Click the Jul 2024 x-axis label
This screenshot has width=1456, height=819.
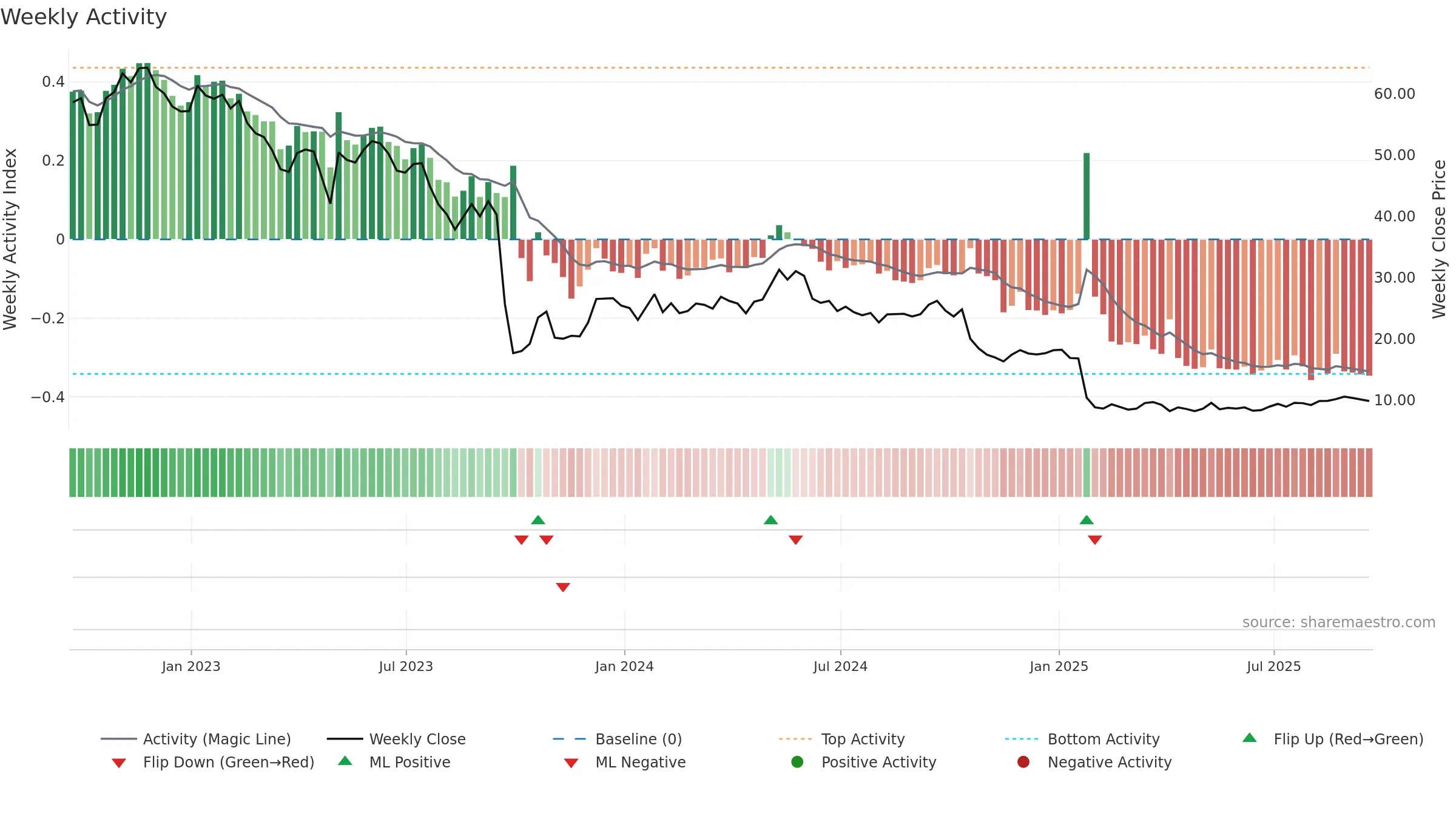coord(840,666)
